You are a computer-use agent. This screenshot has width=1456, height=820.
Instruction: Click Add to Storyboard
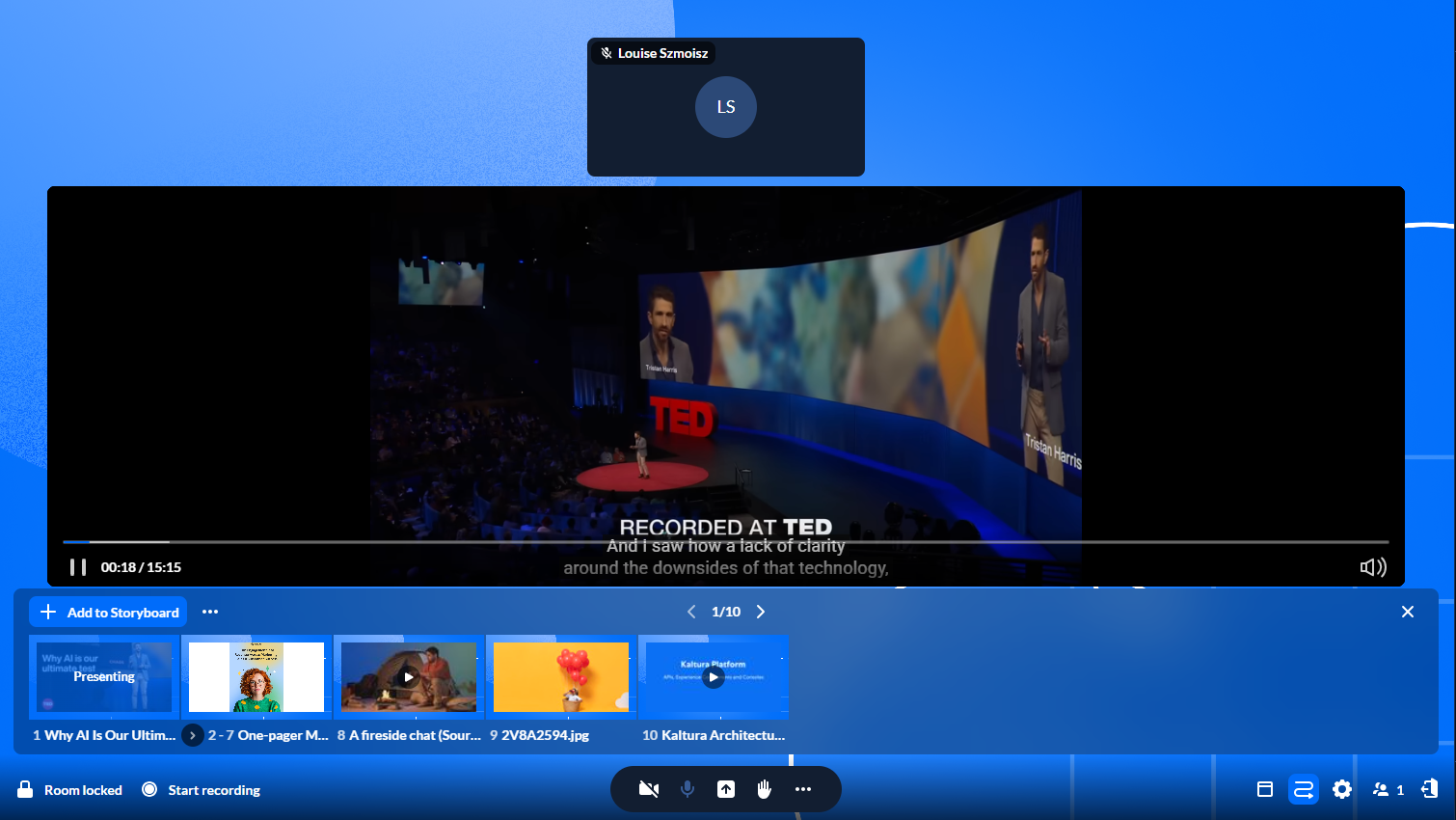pos(110,612)
